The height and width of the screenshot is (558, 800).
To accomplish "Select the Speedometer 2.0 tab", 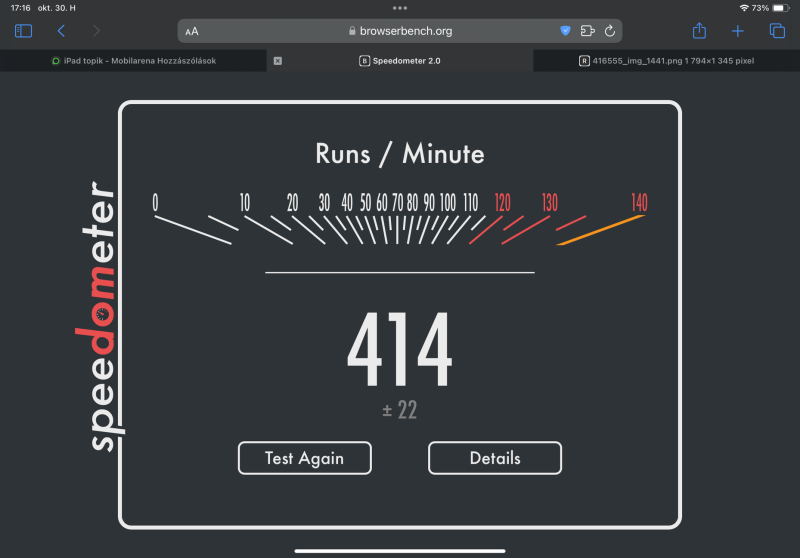I will tap(400, 61).
